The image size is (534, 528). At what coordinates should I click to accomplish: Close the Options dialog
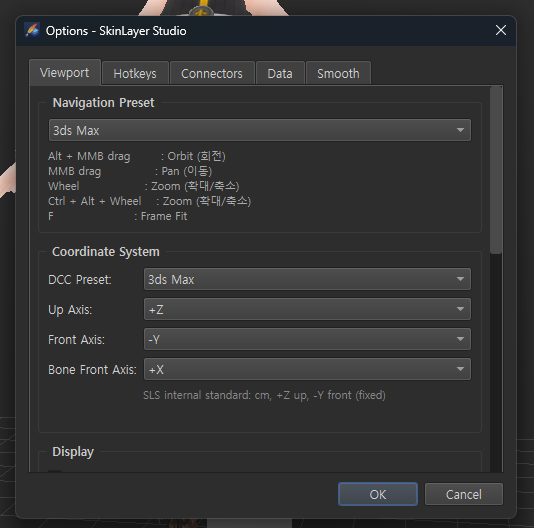[x=501, y=30]
